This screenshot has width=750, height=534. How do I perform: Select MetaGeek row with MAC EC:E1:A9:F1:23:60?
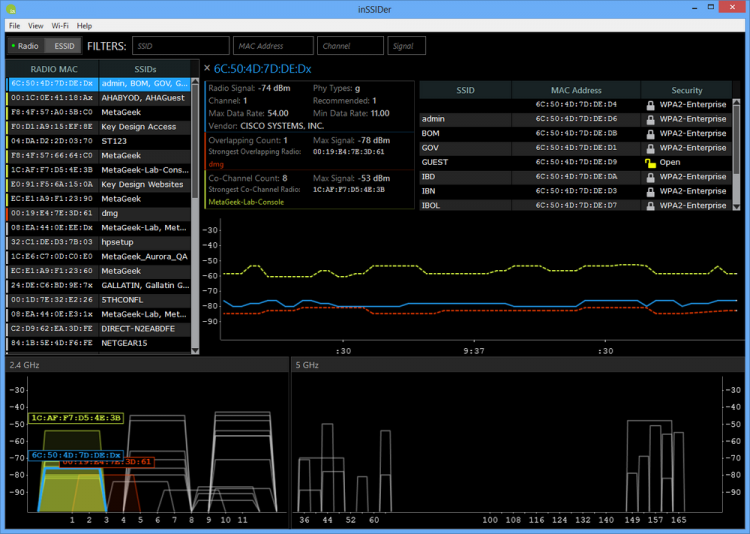click(98, 271)
